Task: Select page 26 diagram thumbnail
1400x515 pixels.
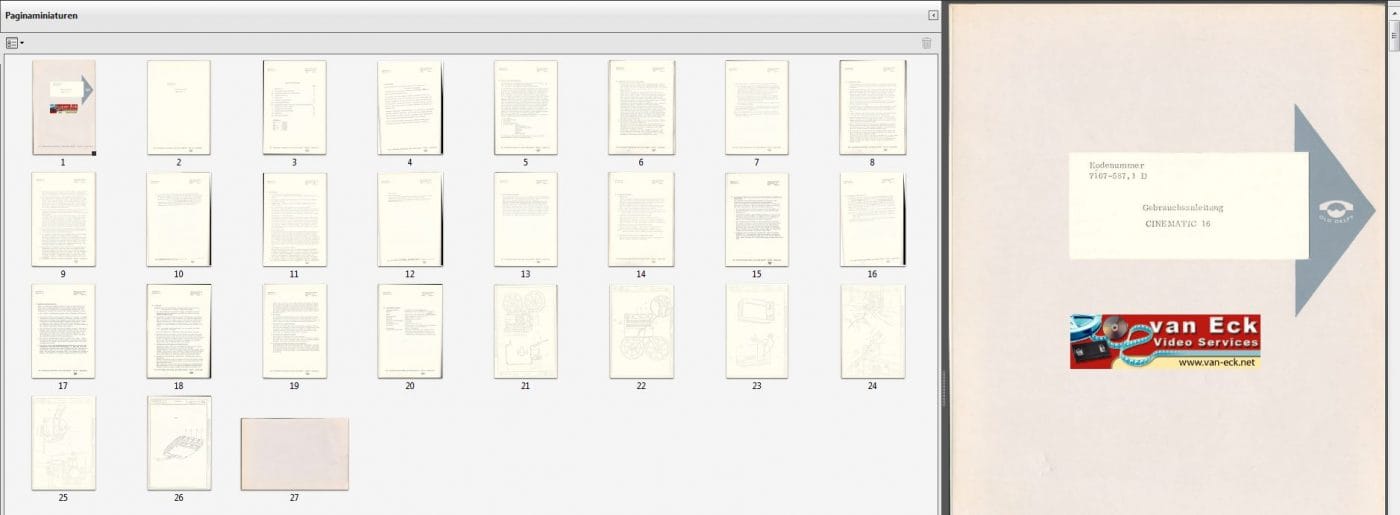Action: [179, 443]
